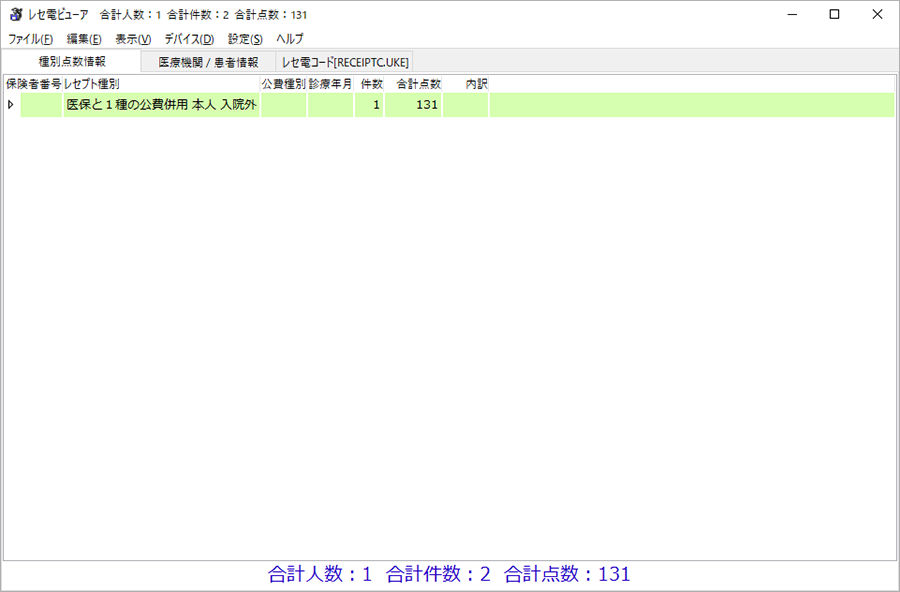Viewport: 900px width, 592px height.
Task: Switch to the 種別点数情報 tab
Action: (x=72, y=61)
